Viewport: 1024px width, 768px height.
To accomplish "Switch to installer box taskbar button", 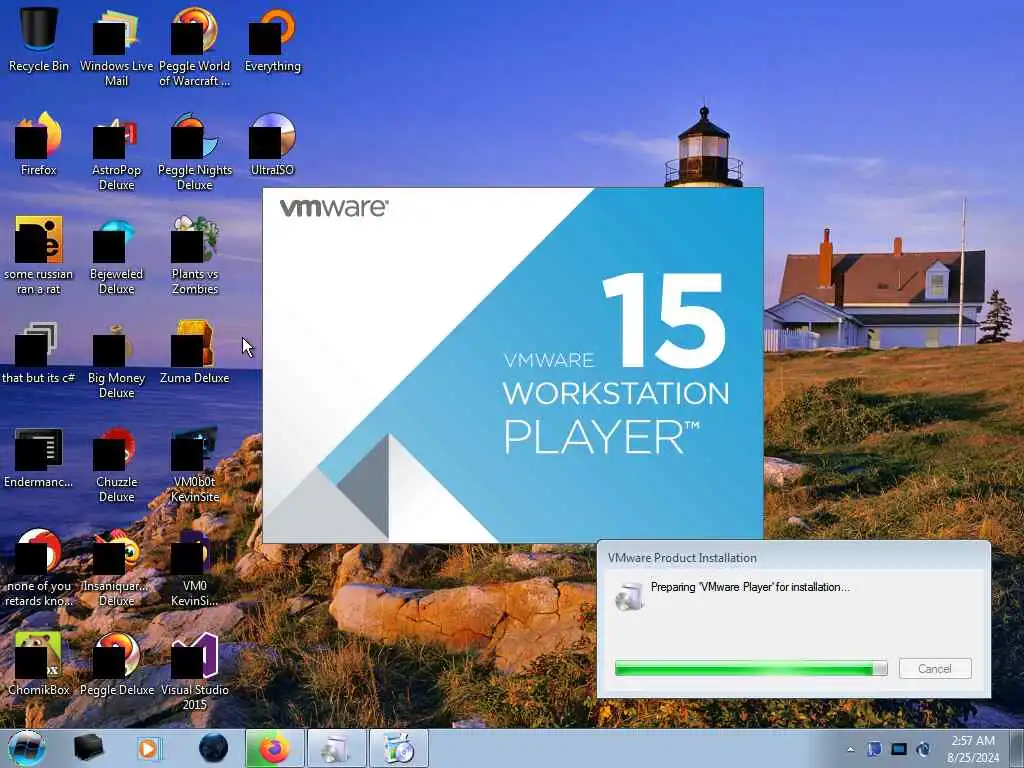I will (337, 748).
